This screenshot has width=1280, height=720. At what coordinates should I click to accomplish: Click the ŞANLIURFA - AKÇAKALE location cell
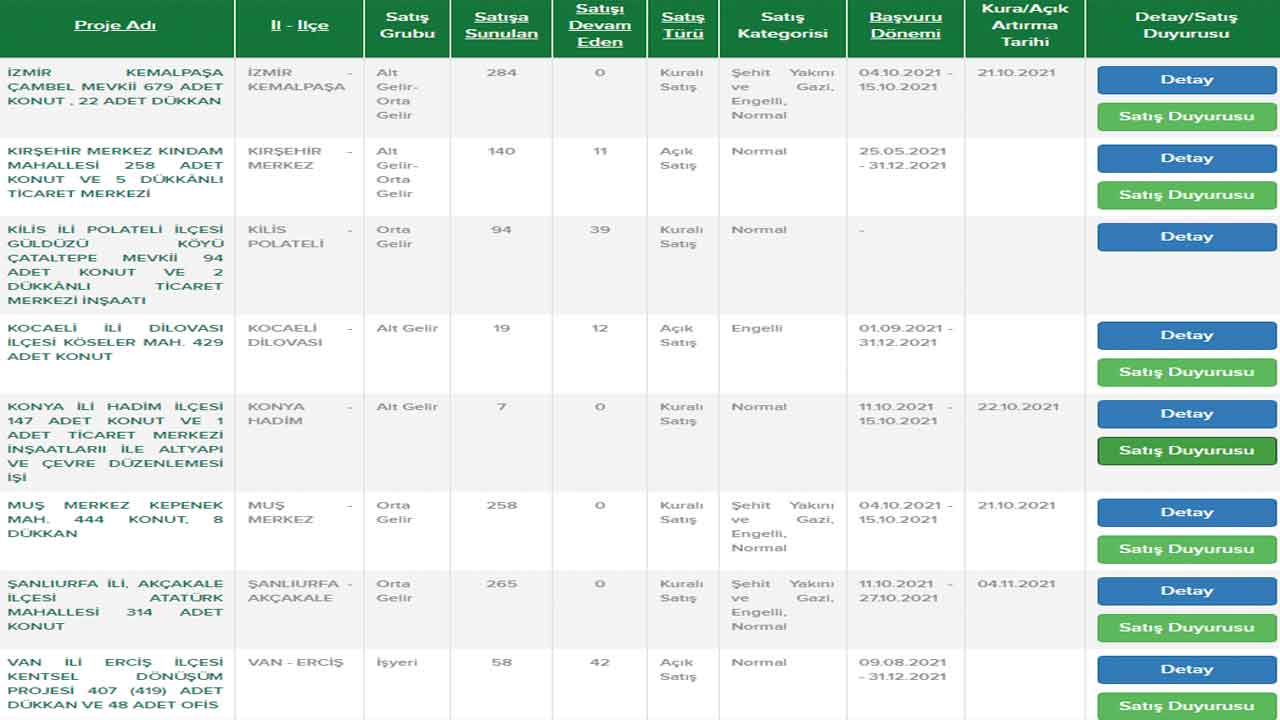pyautogui.click(x=300, y=591)
